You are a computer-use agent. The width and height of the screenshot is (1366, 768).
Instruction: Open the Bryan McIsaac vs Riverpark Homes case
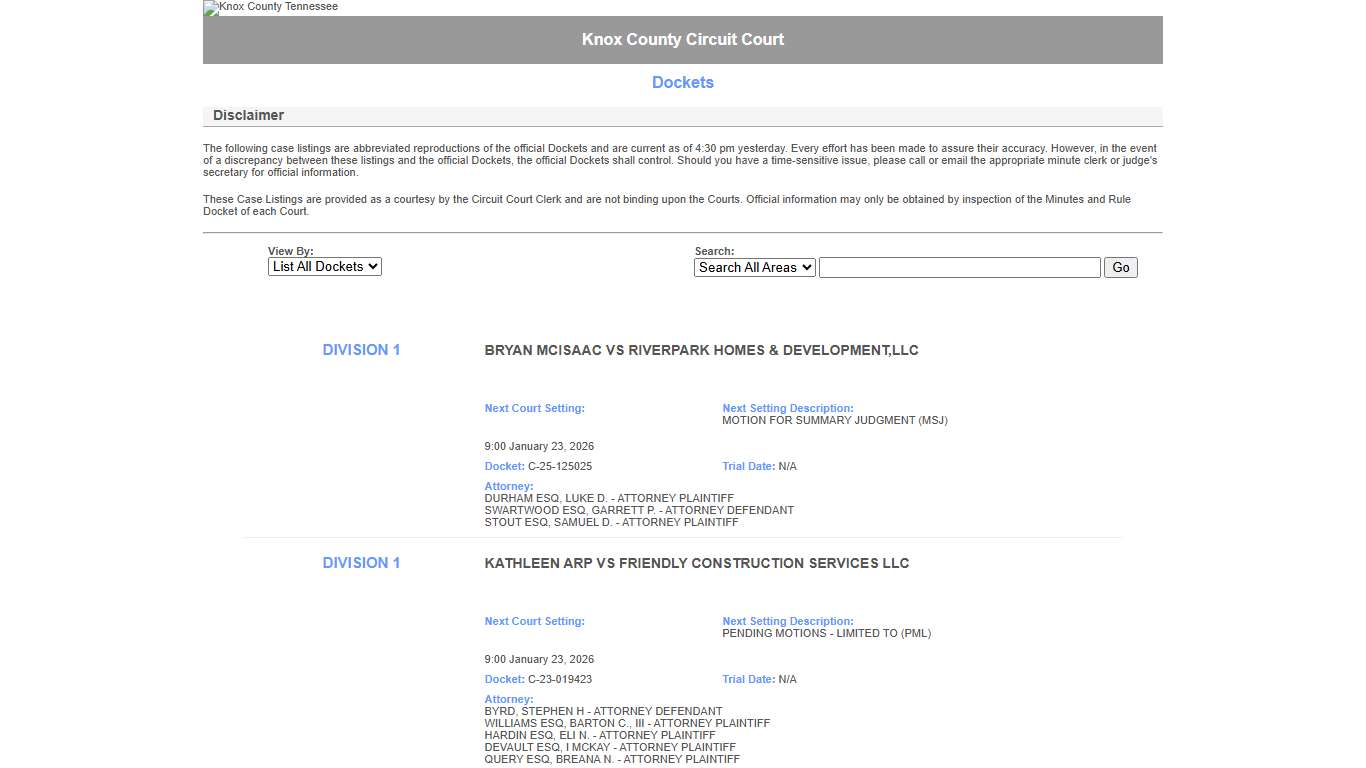click(701, 350)
